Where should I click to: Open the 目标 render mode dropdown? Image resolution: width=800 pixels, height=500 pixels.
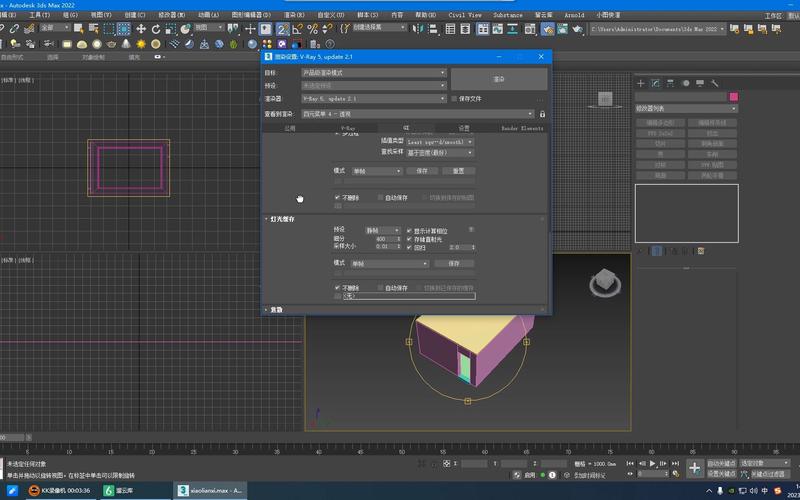(373, 73)
